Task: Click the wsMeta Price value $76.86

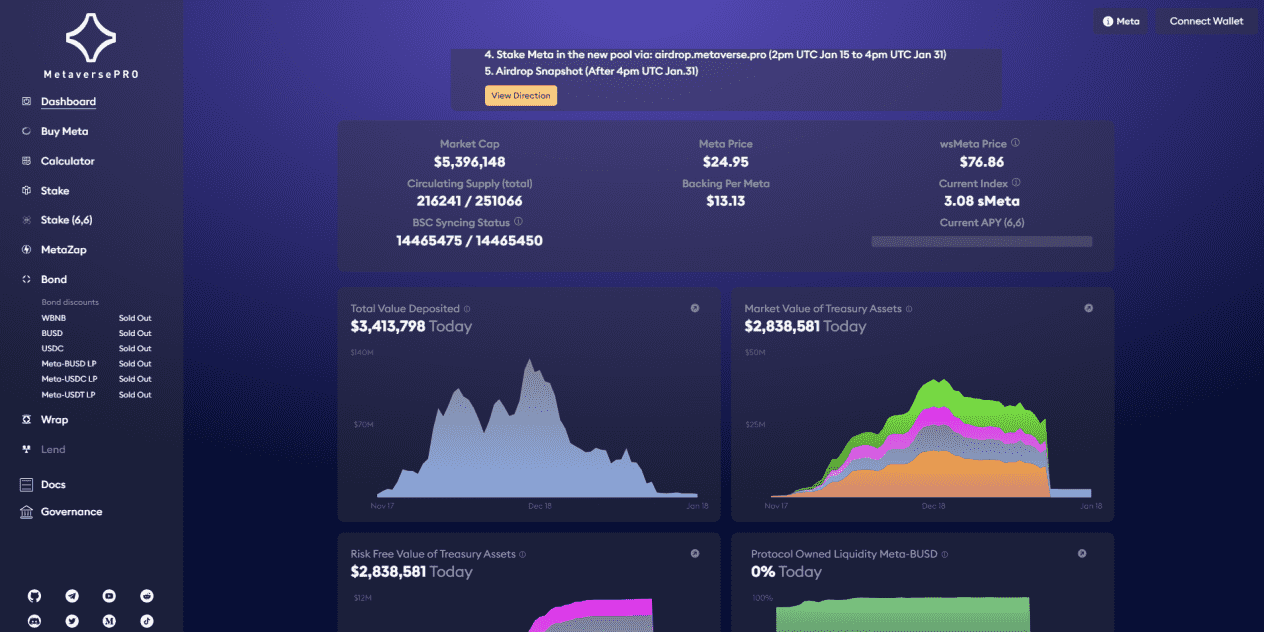Action: pyautogui.click(x=982, y=162)
